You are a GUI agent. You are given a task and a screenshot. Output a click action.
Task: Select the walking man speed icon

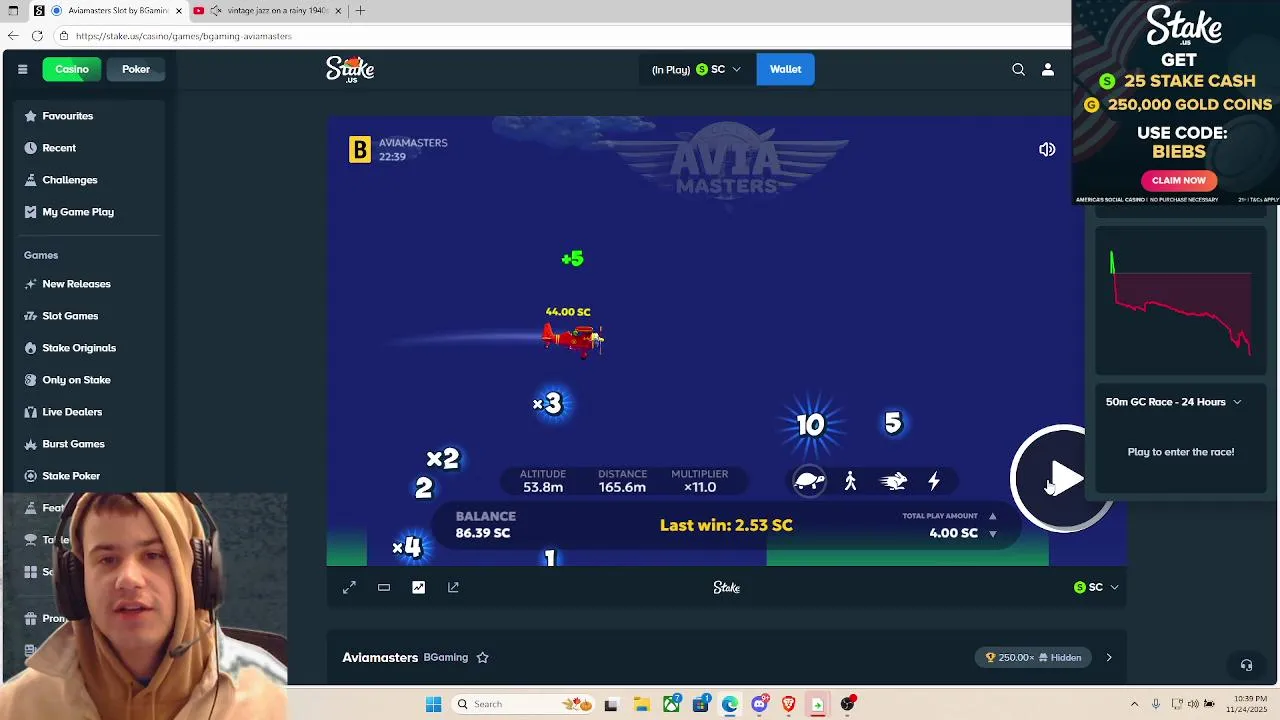pyautogui.click(x=850, y=481)
